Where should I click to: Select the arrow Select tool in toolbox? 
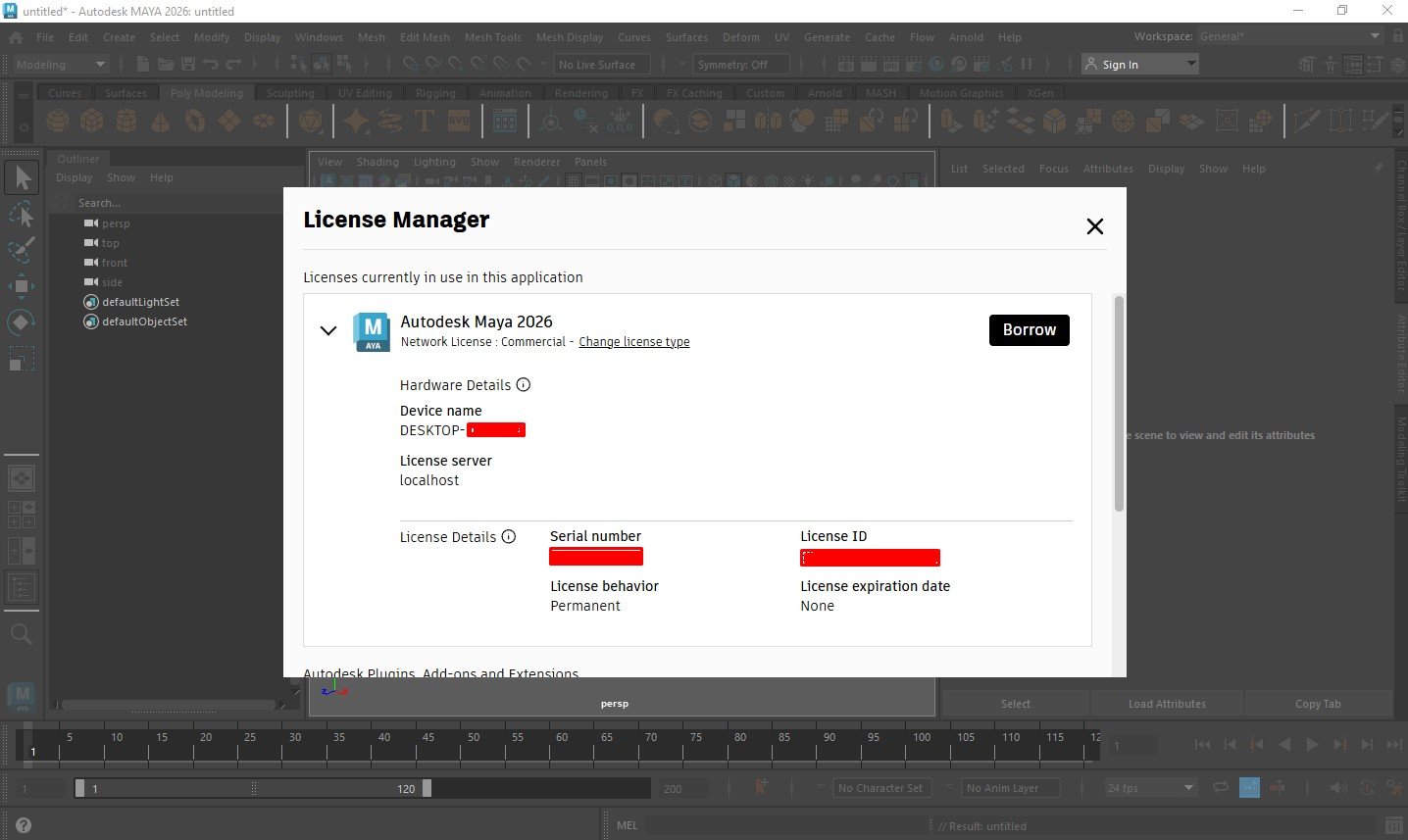tap(22, 177)
